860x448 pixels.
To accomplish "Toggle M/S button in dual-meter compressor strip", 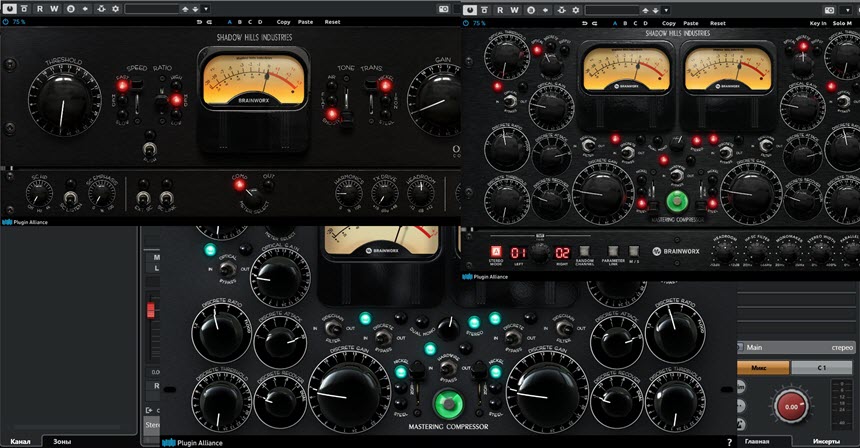I will 633,251.
